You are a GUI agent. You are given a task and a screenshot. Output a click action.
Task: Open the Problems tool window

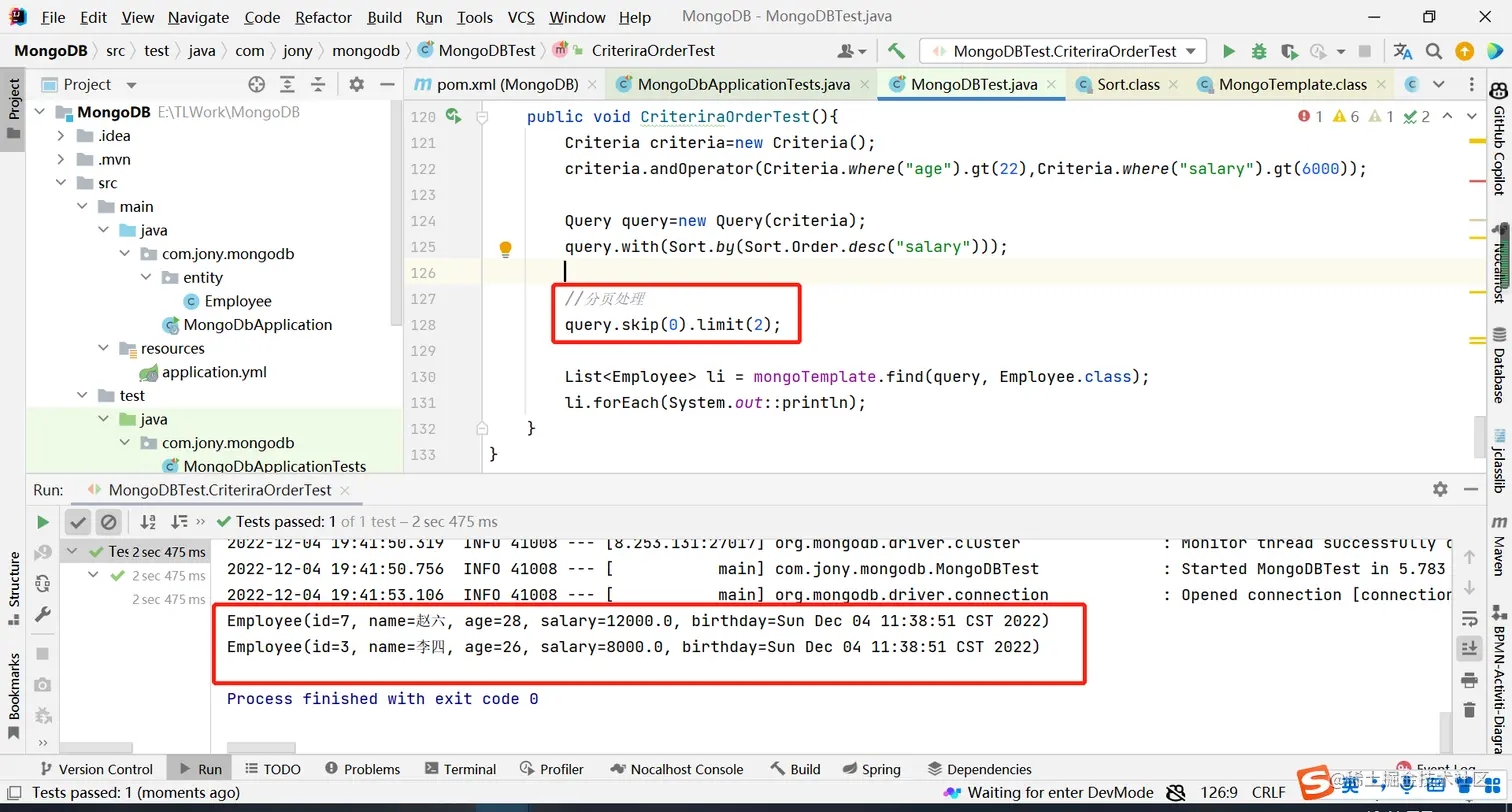click(x=362, y=769)
